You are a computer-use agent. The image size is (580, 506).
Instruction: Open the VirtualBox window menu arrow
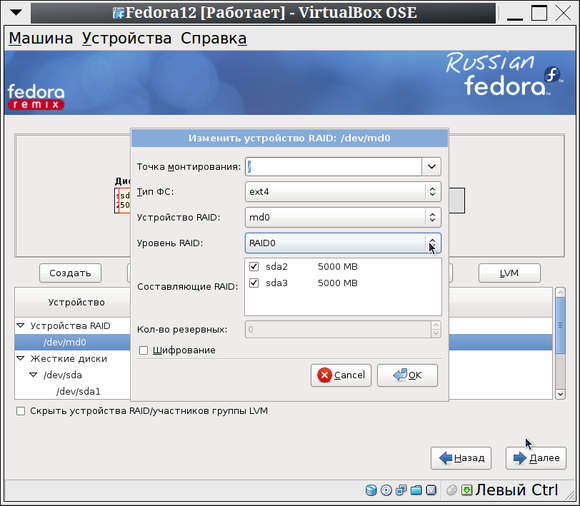click(x=16, y=13)
